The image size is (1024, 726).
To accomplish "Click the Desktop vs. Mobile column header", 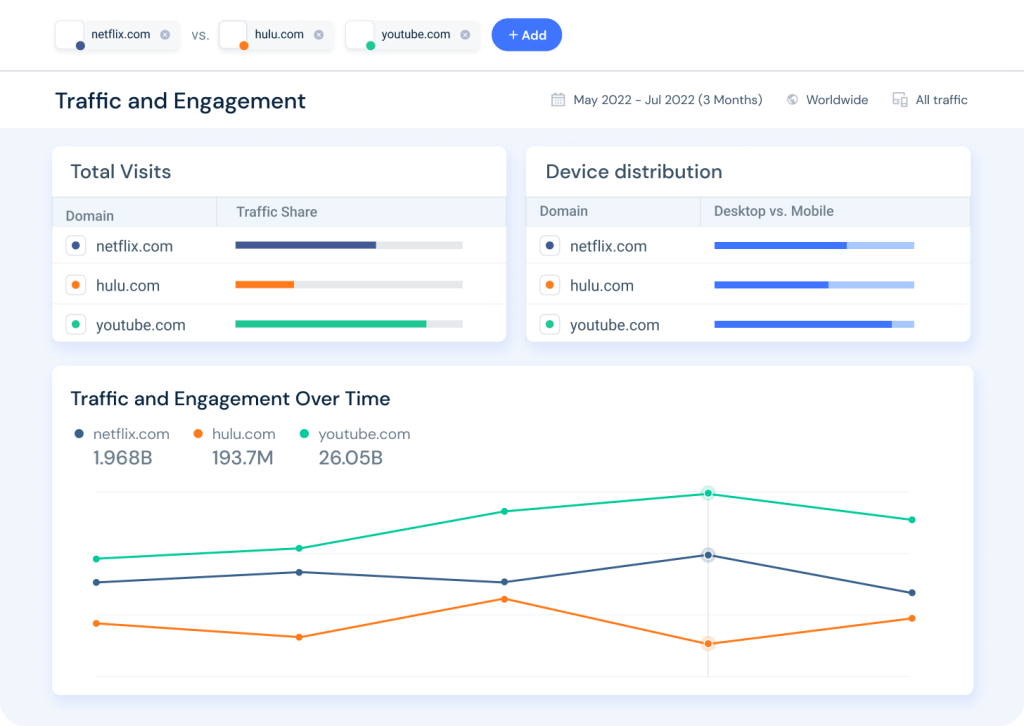I will [773, 212].
